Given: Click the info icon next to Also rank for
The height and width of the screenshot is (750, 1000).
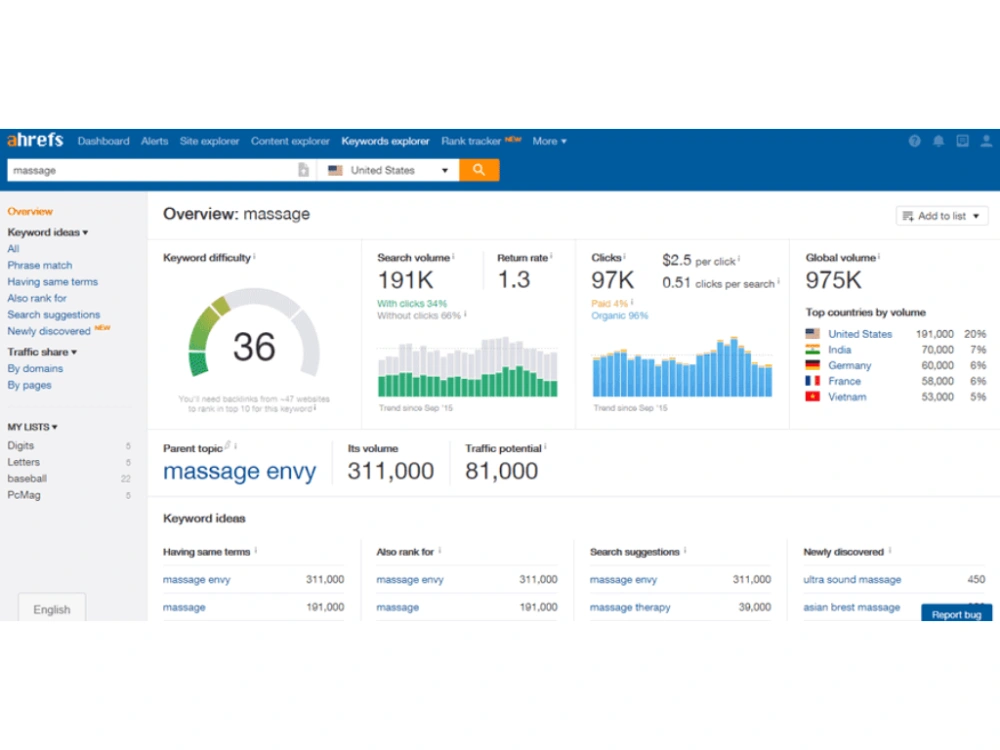Looking at the screenshot, I should pyautogui.click(x=439, y=550).
